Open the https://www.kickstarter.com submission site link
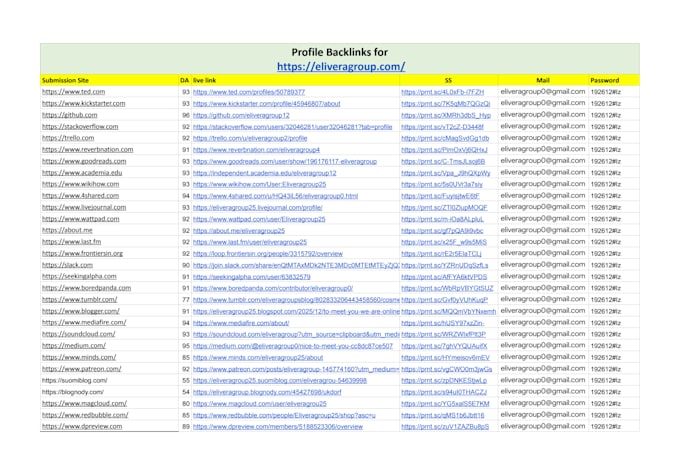 click(83, 103)
